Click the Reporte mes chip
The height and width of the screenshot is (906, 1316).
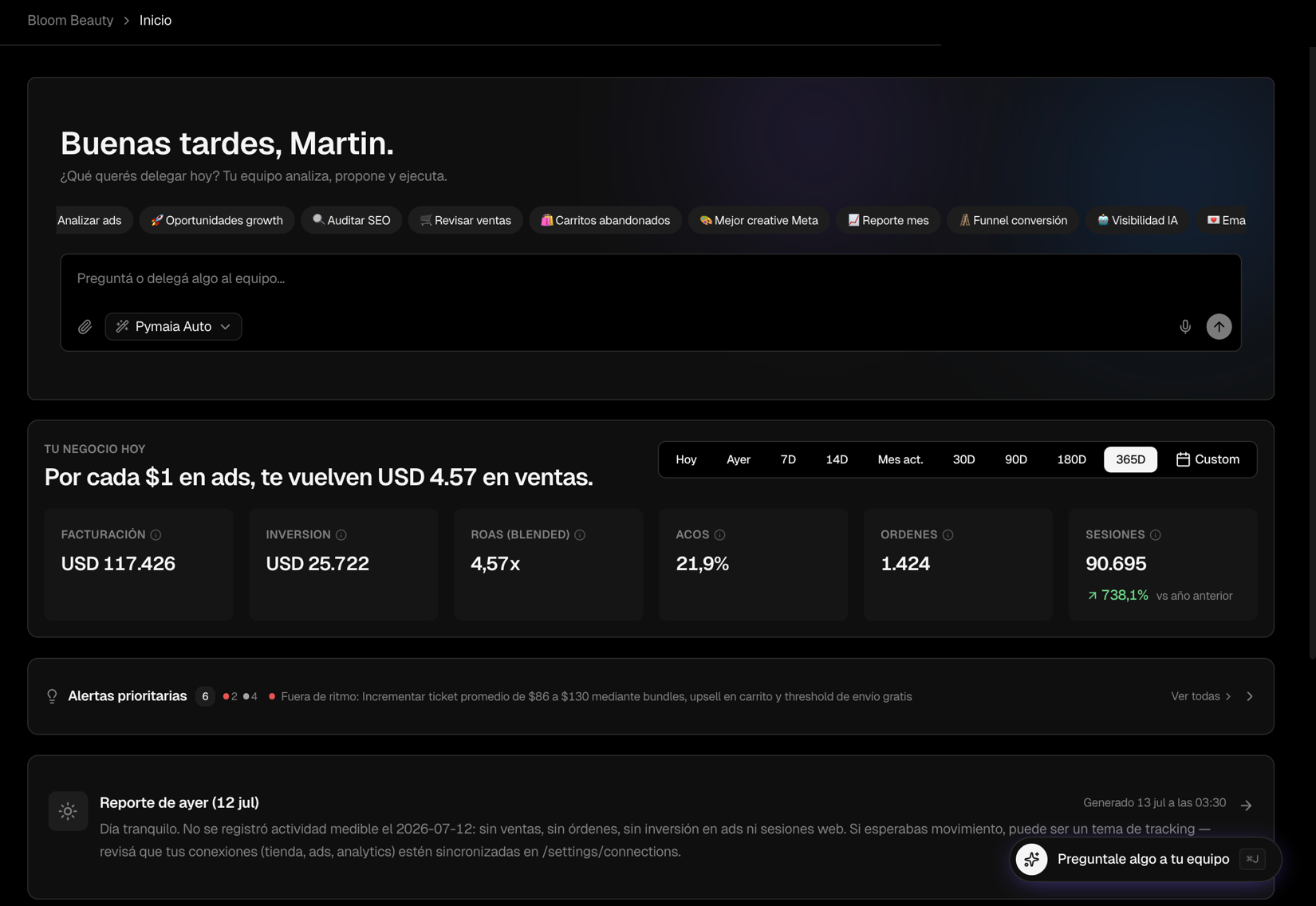(x=888, y=220)
